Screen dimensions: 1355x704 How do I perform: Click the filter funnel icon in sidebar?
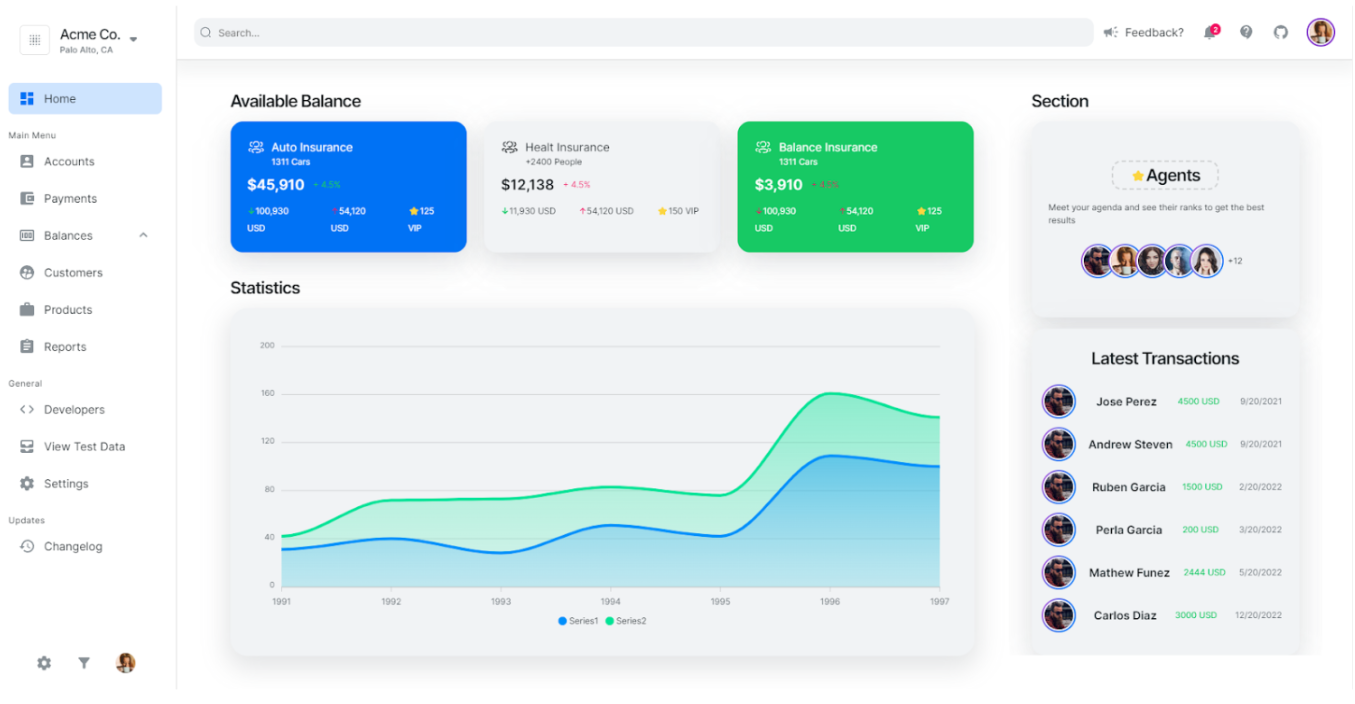(84, 662)
